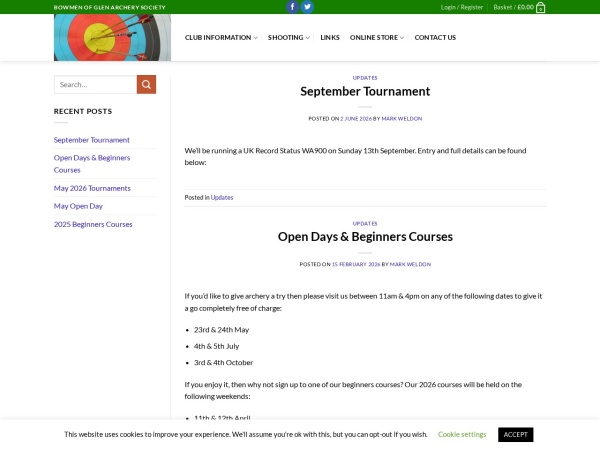Expand the Club Information menu chevron
The width and height of the screenshot is (600, 450).
[255, 38]
